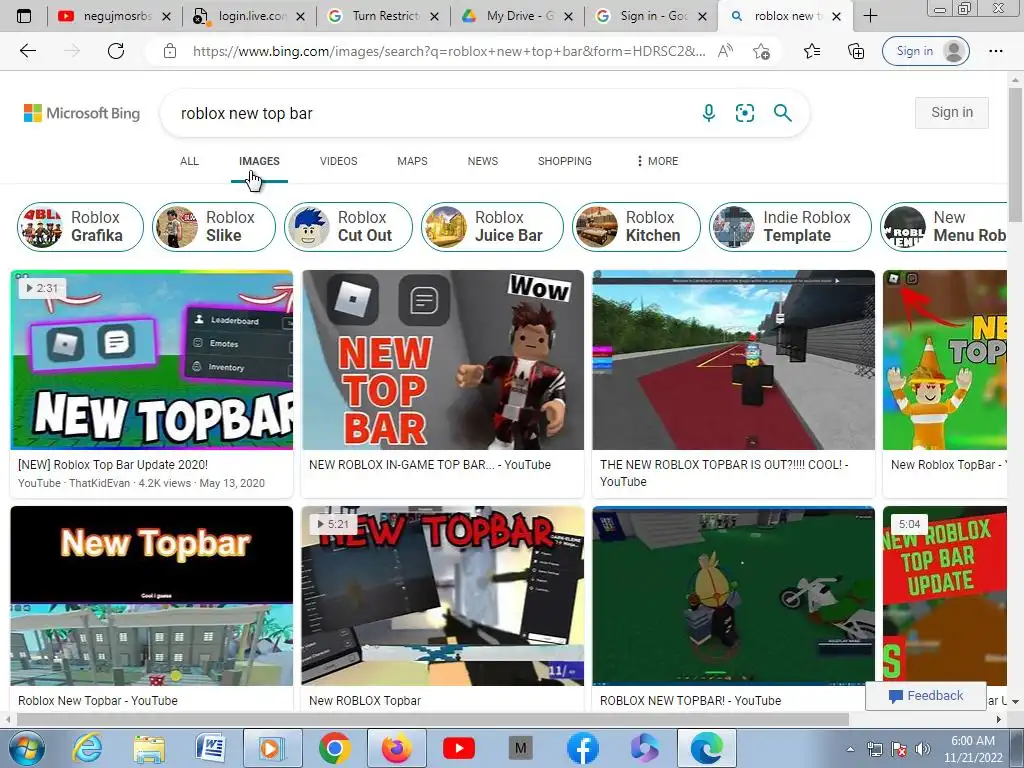Switch to the ALL results tab
Viewport: 1024px width, 768px height.
(x=189, y=161)
